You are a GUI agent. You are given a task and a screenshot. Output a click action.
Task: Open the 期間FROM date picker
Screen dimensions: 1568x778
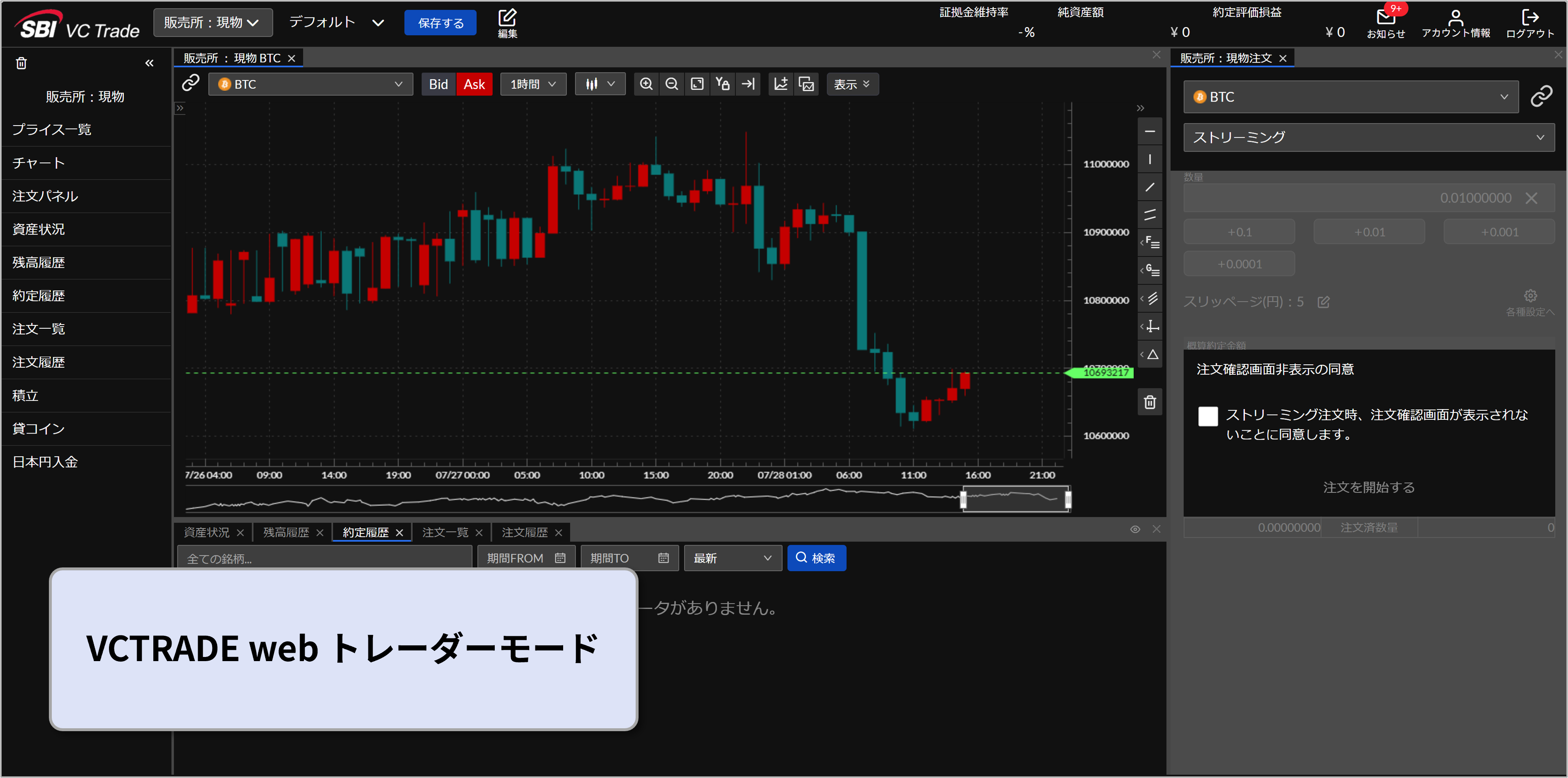526,557
